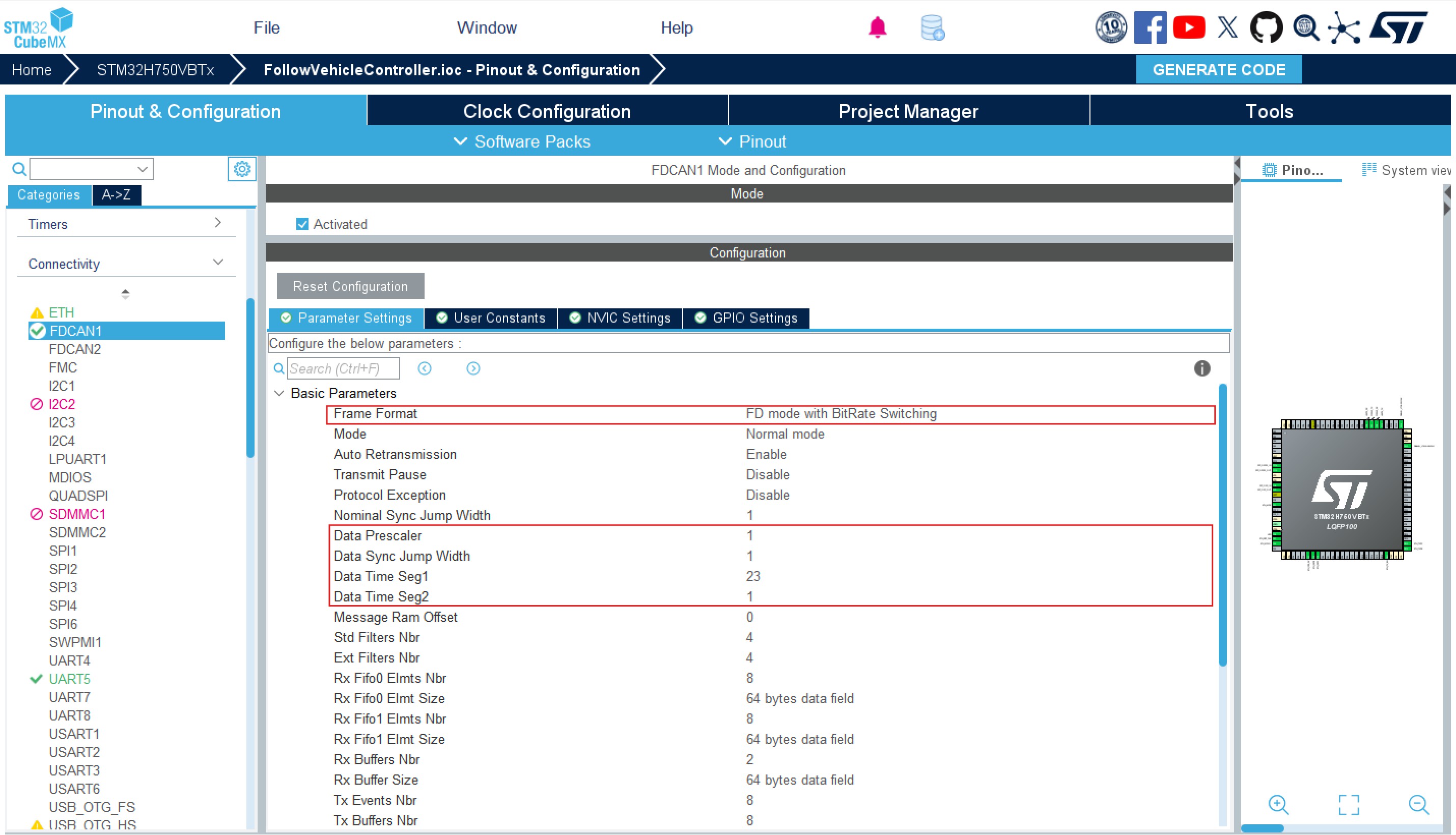Click the categories list vertical scrollbar
Image resolution: width=1456 pixels, height=835 pixels.
click(x=250, y=379)
